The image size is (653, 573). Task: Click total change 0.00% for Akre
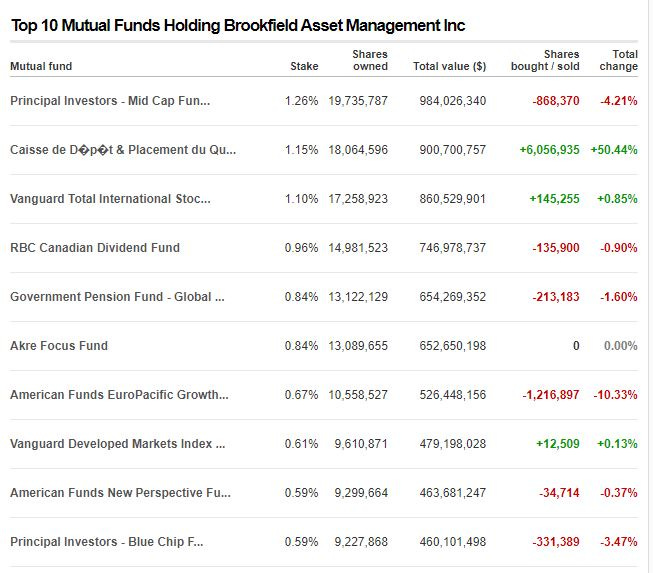[x=621, y=346]
